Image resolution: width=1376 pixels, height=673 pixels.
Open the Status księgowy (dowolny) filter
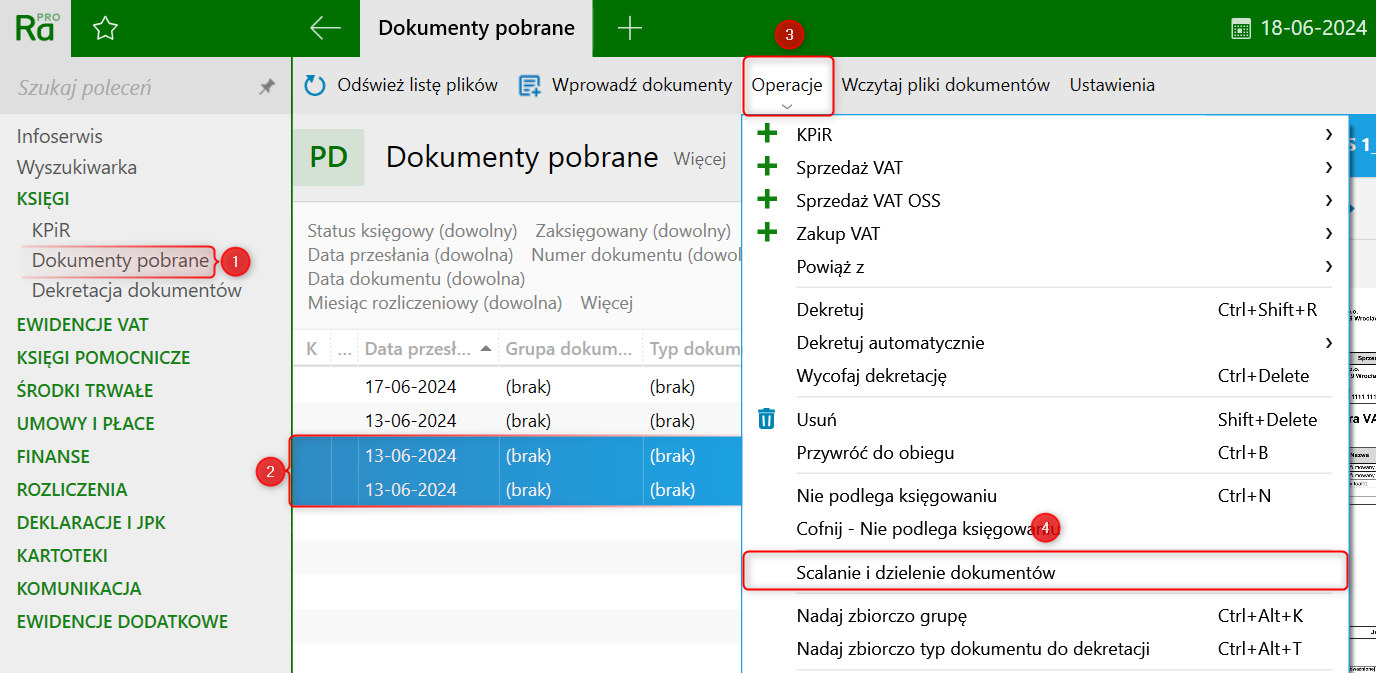(412, 231)
